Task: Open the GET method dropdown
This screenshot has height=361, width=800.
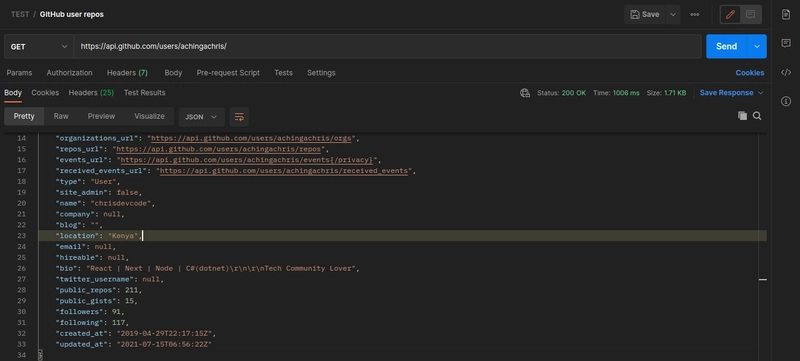Action: click(39, 46)
